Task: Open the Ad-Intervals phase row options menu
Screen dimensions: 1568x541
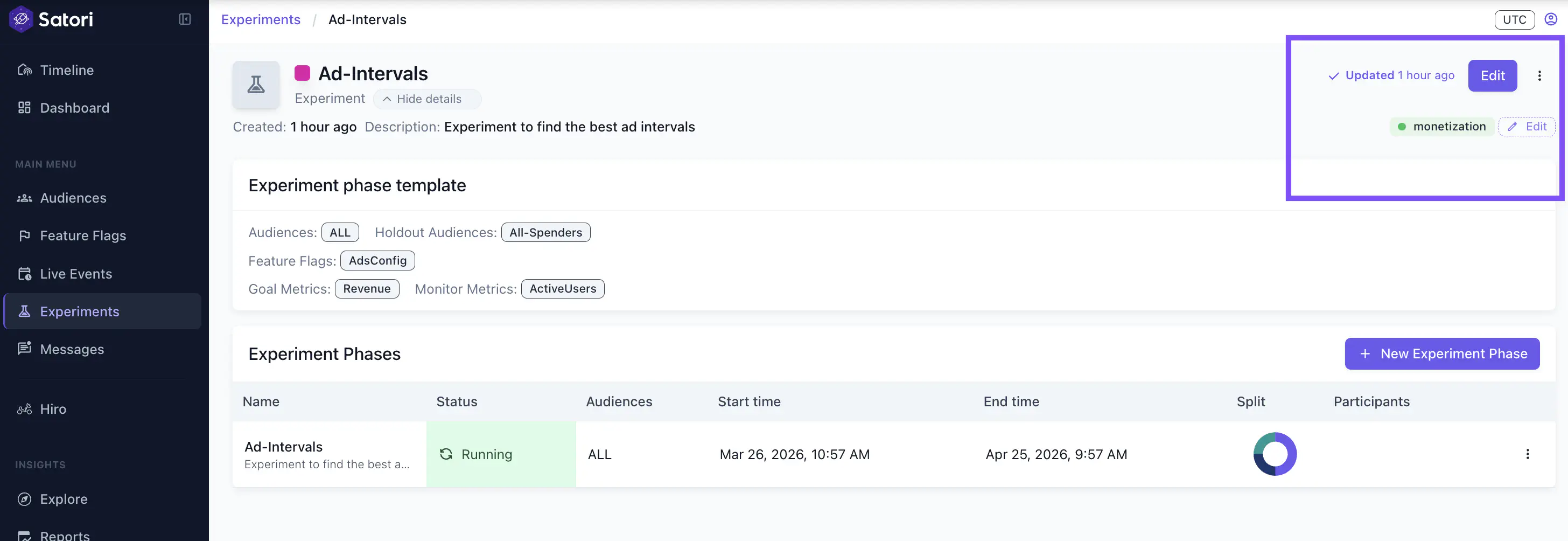Action: (1527, 454)
